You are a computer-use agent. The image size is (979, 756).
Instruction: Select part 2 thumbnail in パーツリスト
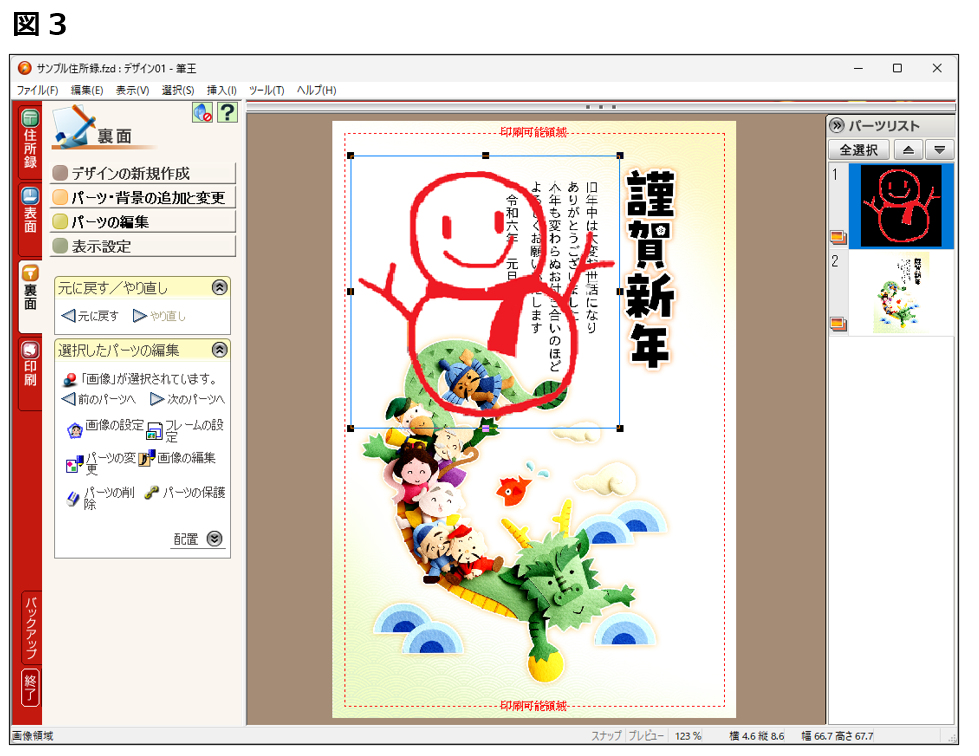[900, 291]
